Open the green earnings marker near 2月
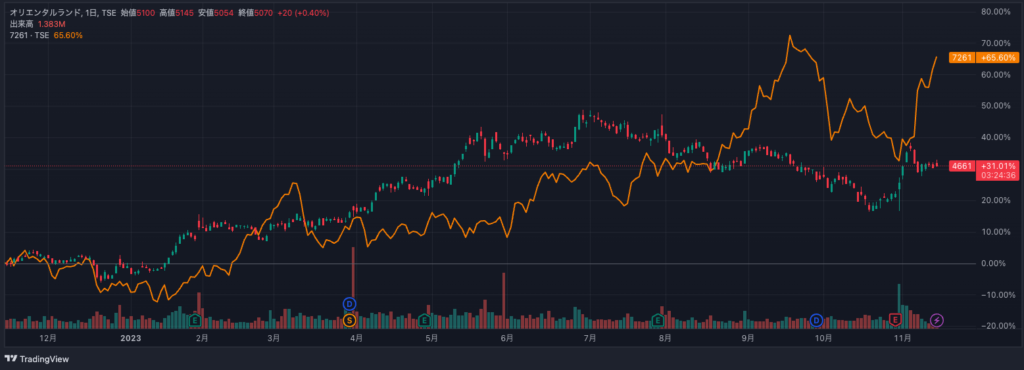Viewport: 1024px width, 370px height. click(x=195, y=320)
